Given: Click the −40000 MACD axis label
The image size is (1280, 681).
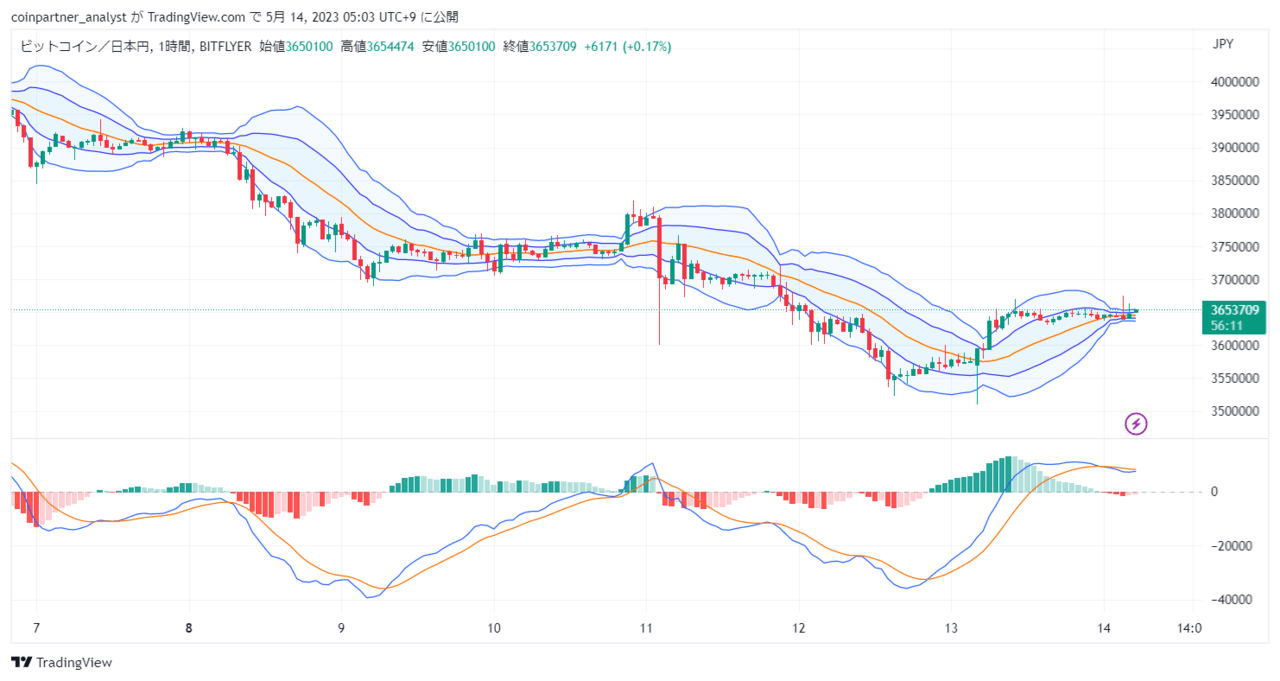Looking at the screenshot, I should pos(1232,600).
